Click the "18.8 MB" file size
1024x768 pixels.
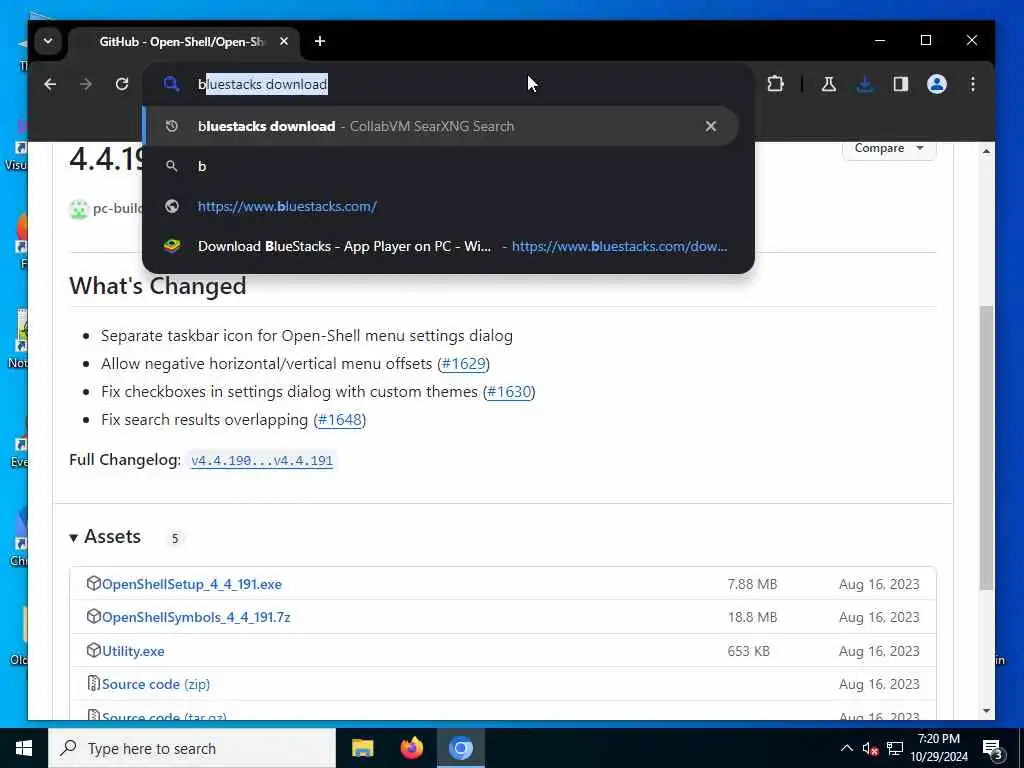tap(752, 617)
